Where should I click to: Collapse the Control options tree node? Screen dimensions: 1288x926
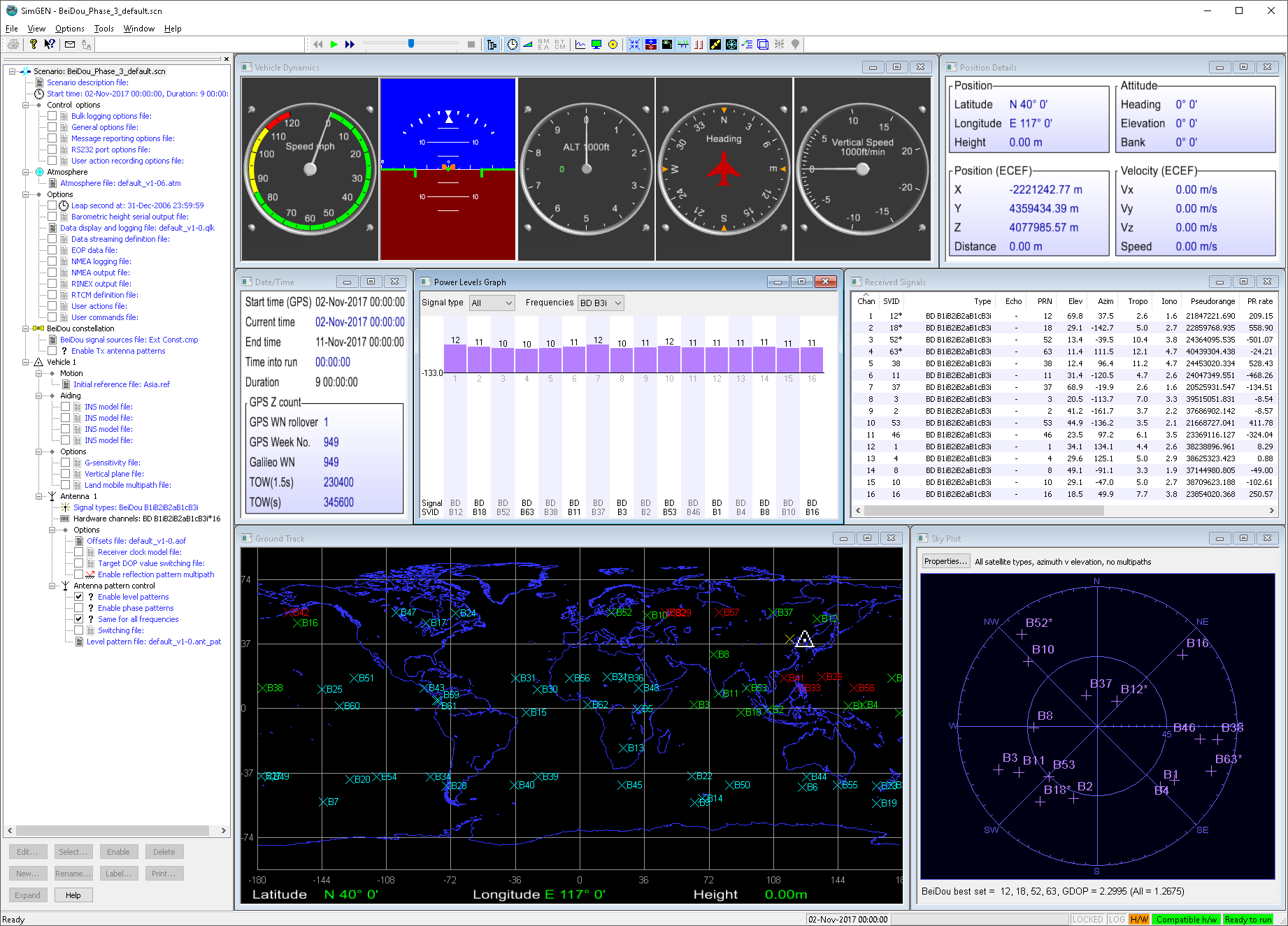click(26, 105)
